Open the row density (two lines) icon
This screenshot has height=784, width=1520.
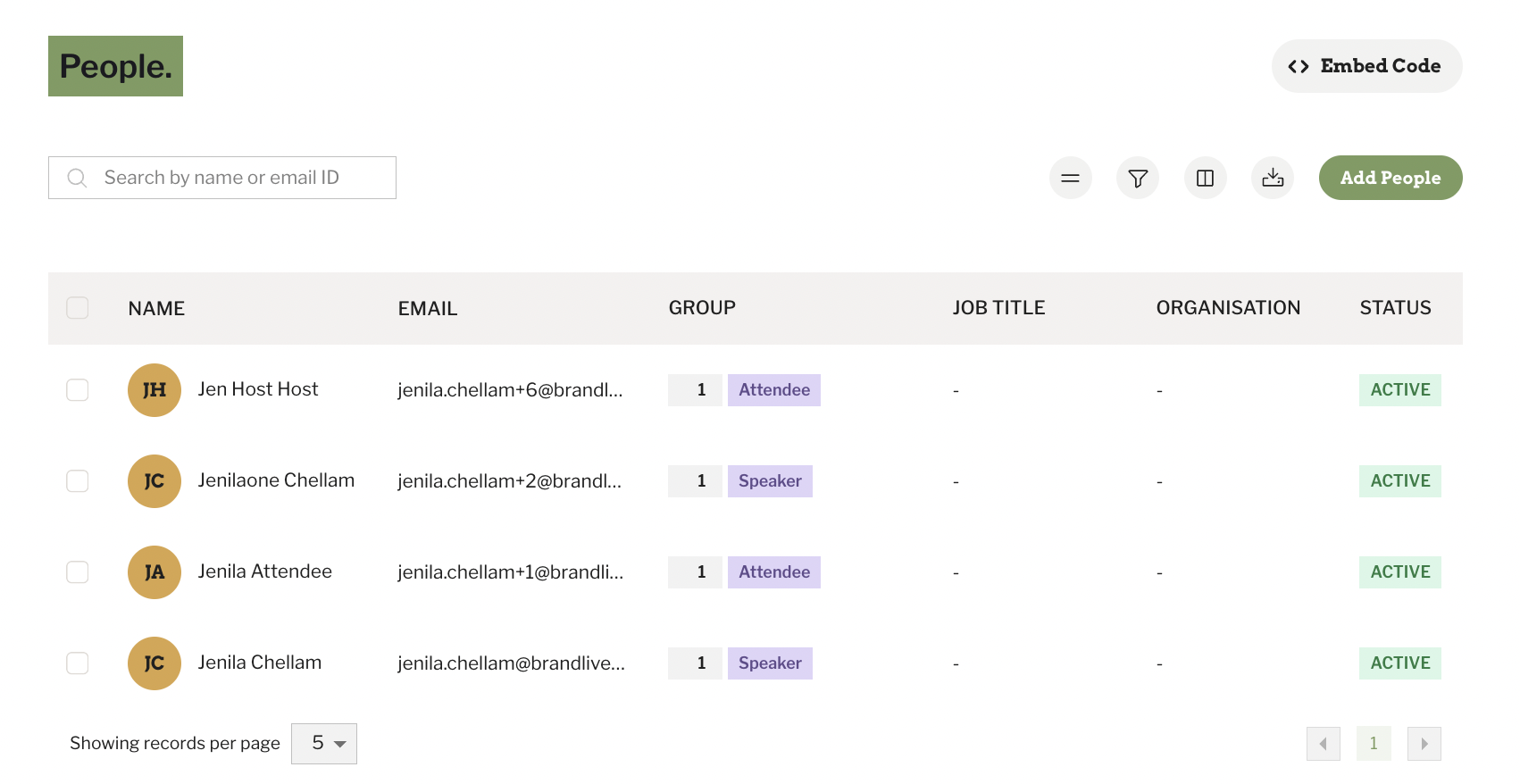(x=1070, y=178)
